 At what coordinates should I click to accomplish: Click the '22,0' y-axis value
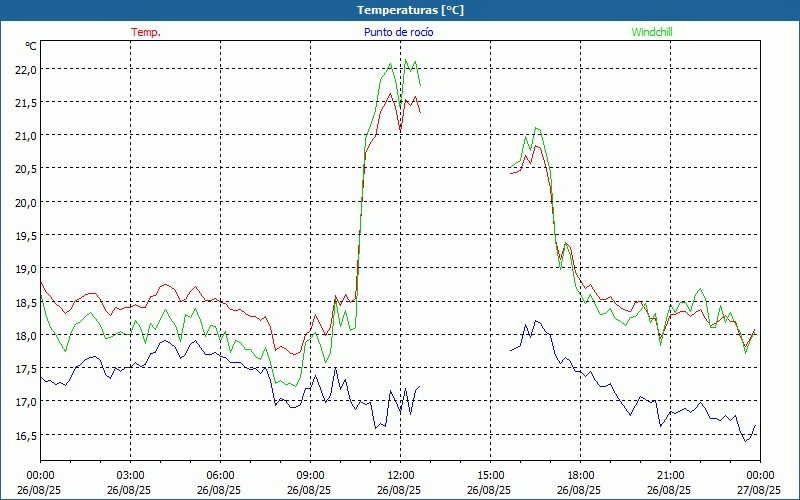pyautogui.click(x=26, y=70)
